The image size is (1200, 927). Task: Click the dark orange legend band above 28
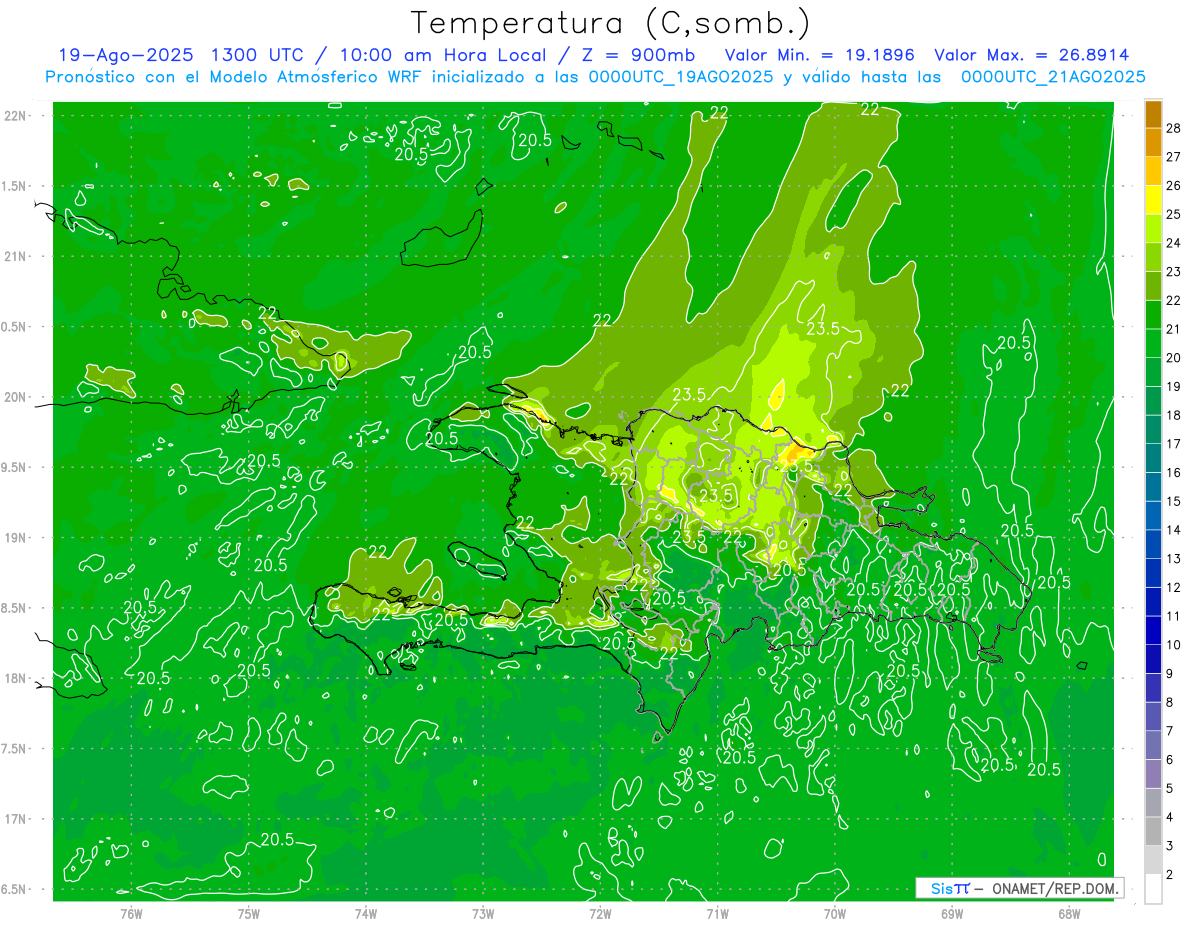tap(1153, 114)
